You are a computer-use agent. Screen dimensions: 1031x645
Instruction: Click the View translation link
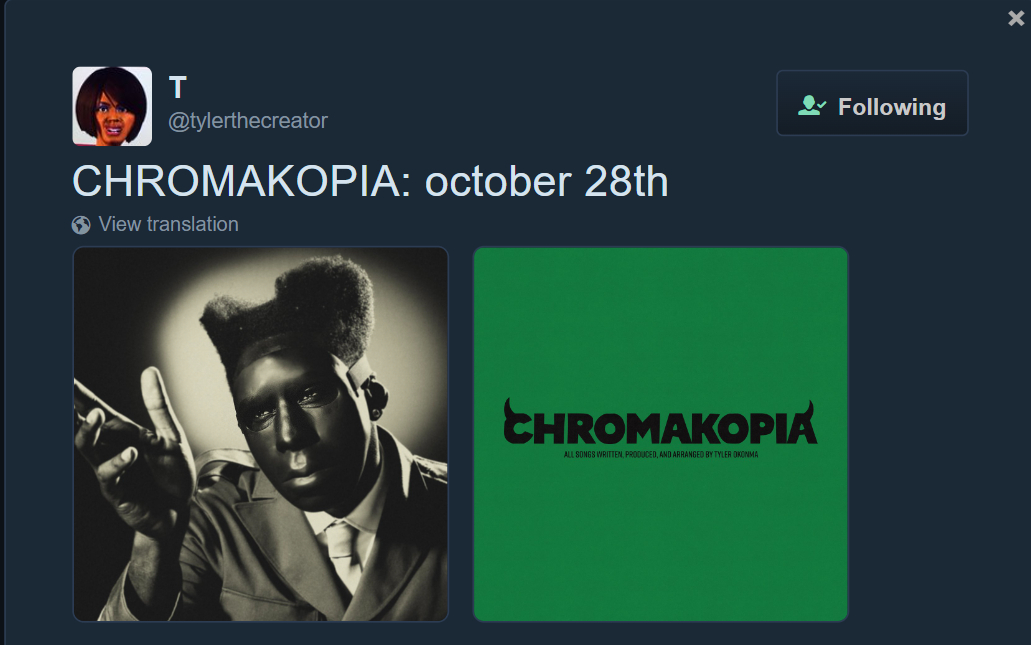[x=168, y=224]
